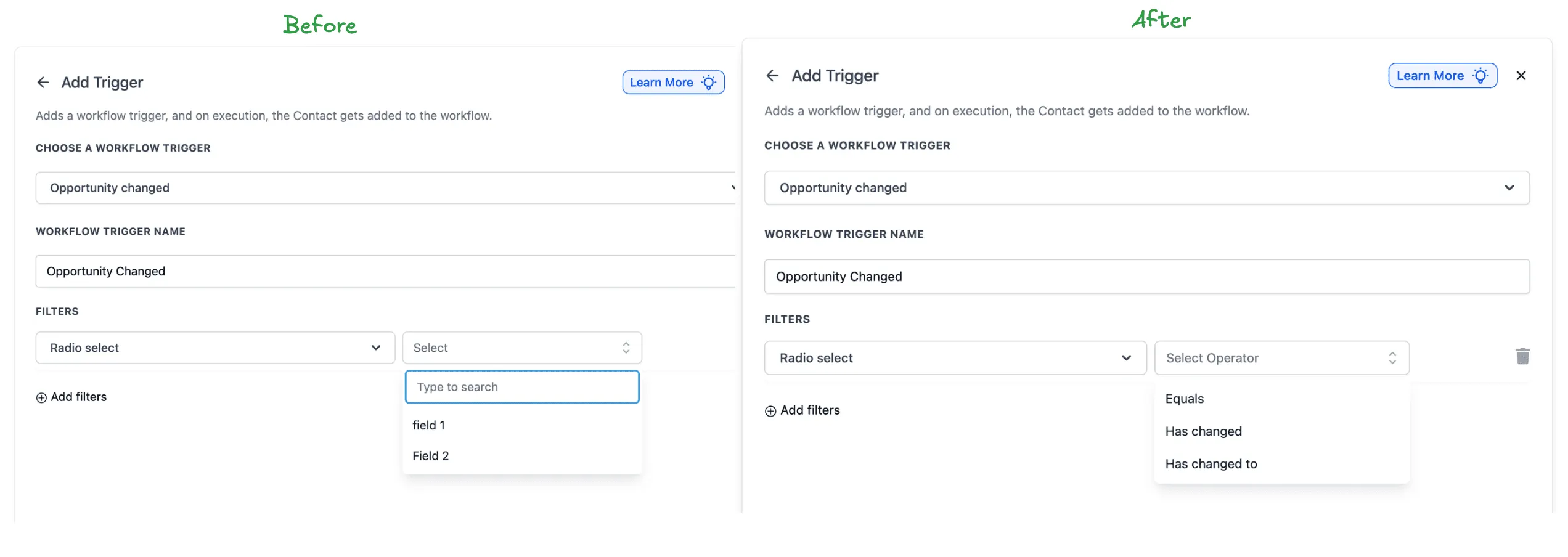Click Add filters in the After panel

(809, 410)
